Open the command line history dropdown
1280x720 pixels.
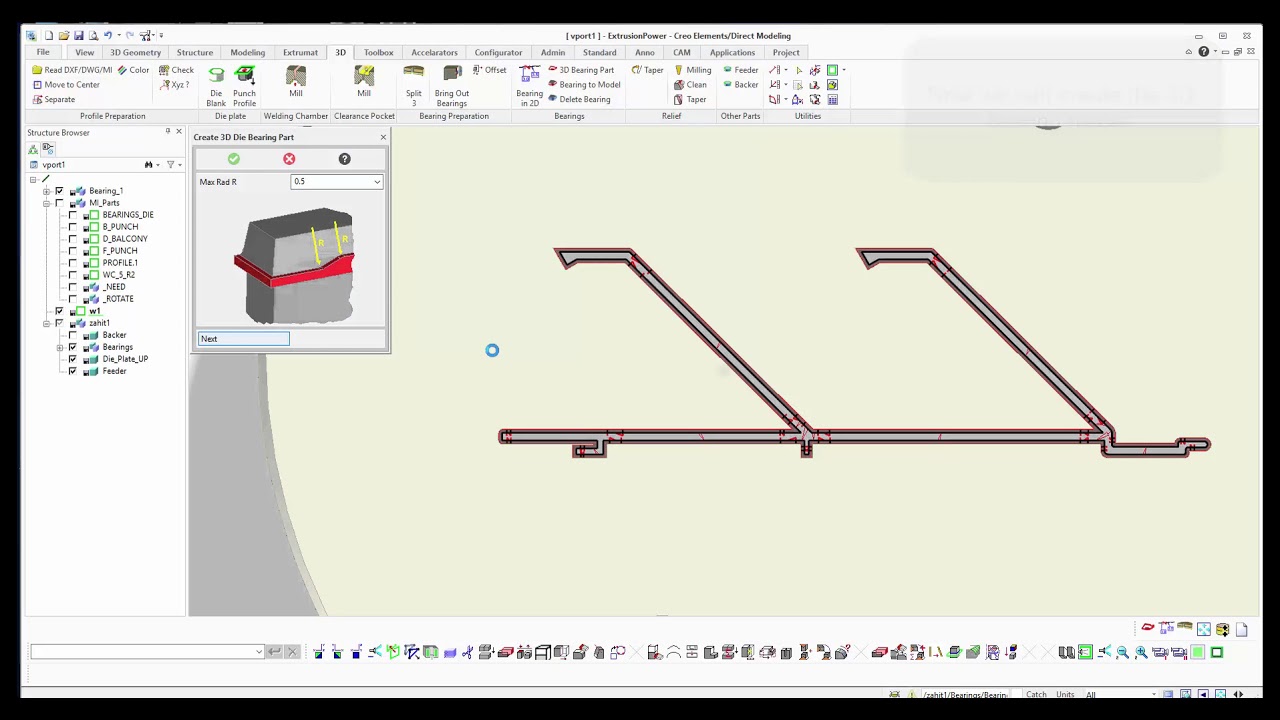[259, 652]
